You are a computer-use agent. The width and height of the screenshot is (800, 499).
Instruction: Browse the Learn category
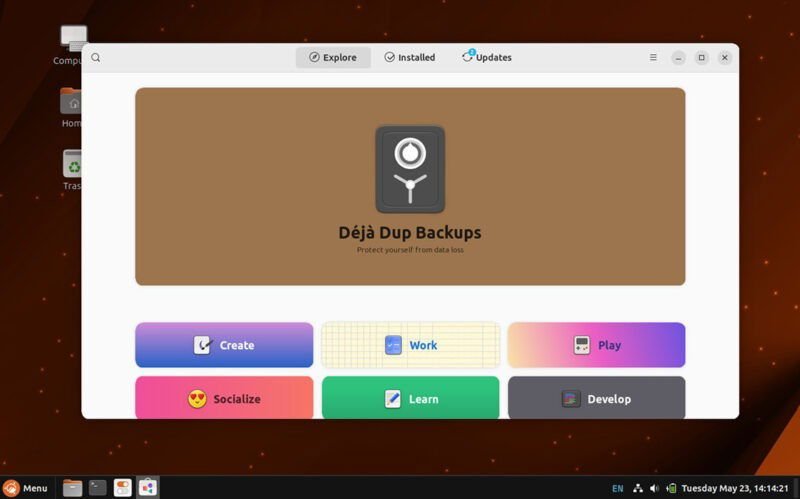click(410, 398)
